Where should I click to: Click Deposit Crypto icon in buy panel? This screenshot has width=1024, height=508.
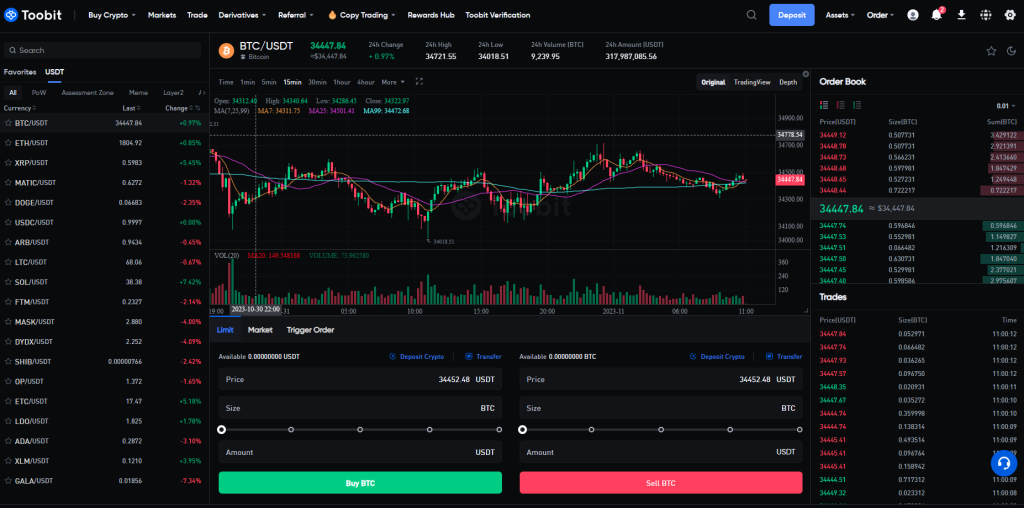tap(392, 357)
